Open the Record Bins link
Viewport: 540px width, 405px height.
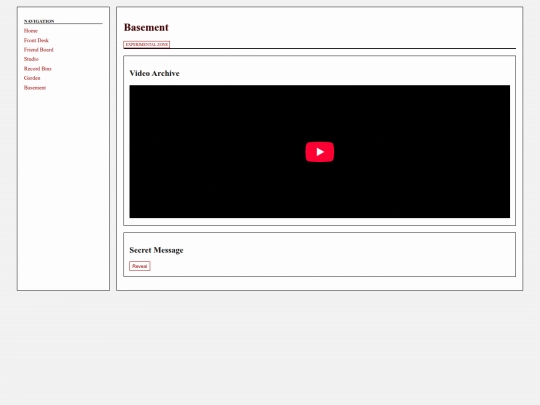coord(38,69)
